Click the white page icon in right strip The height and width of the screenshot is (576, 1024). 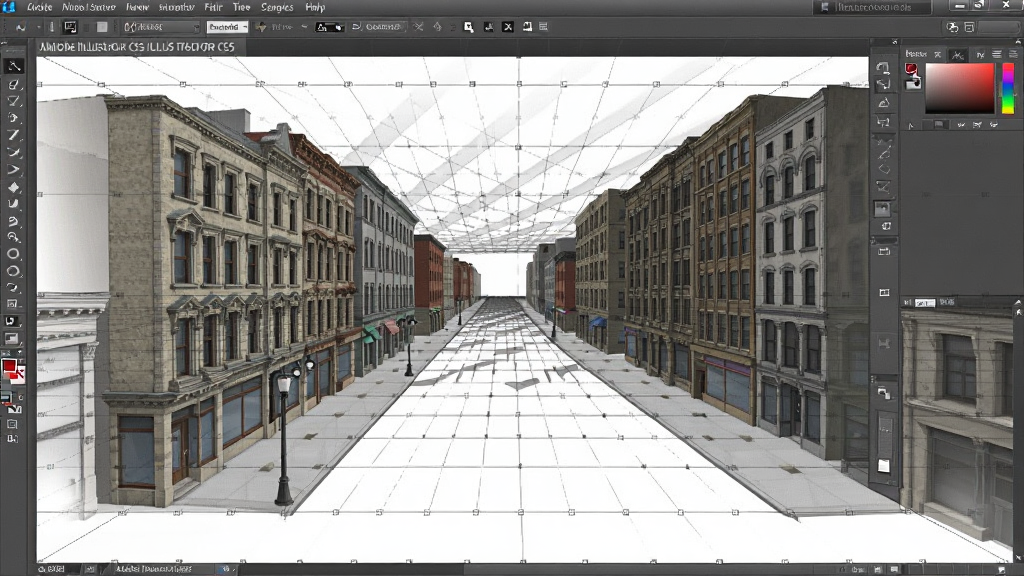(884, 466)
